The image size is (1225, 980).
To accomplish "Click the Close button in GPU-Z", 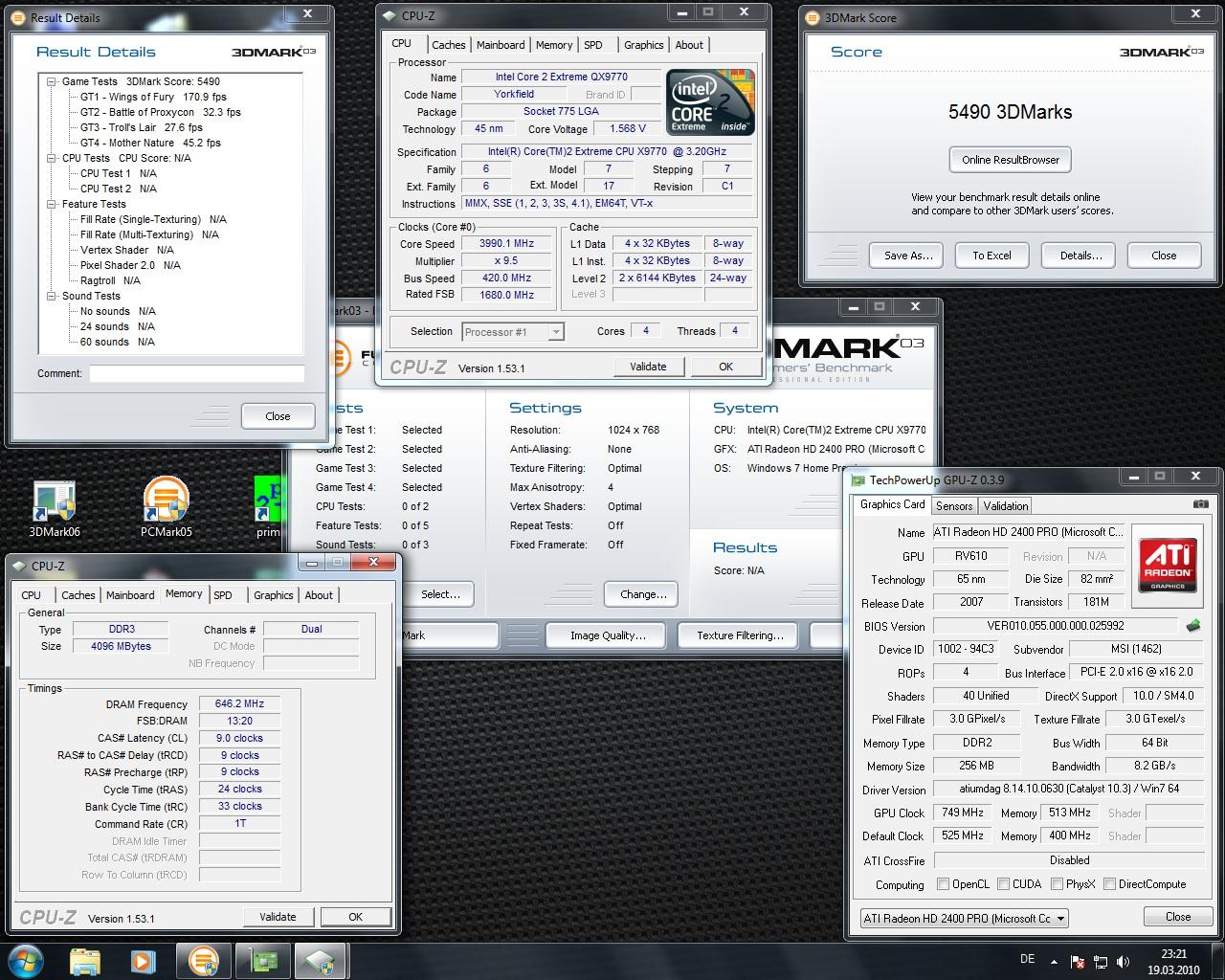I will [1178, 917].
